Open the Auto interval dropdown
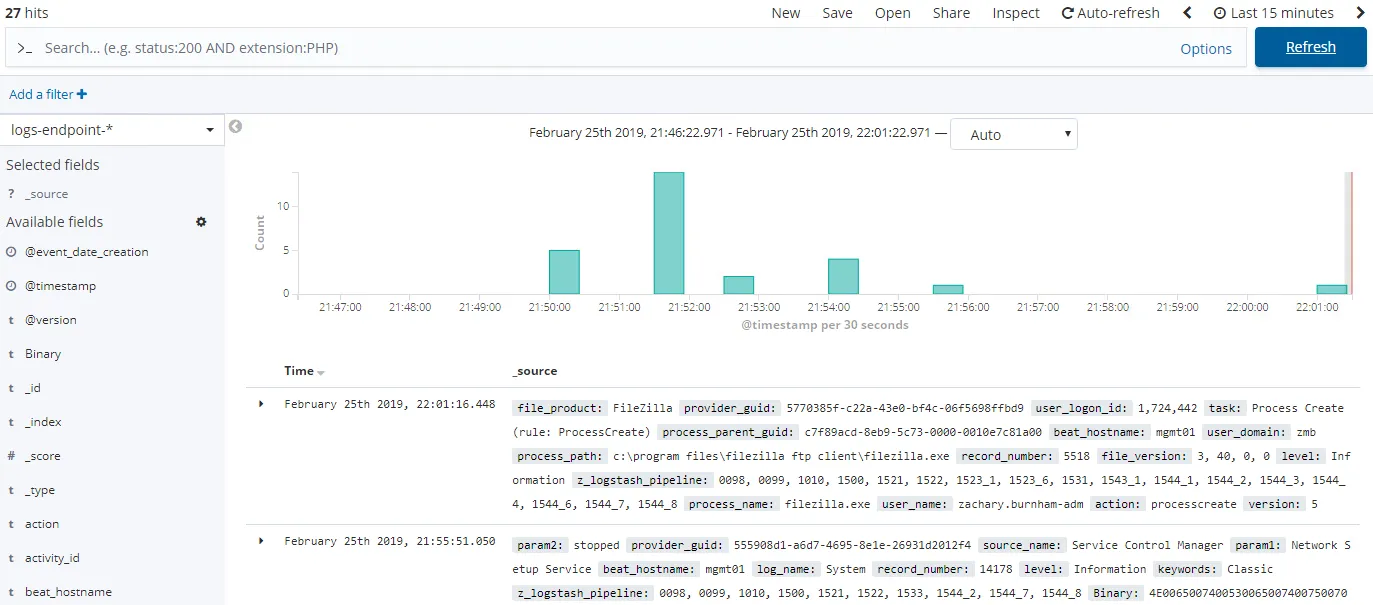This screenshot has width=1373, height=605. 1014,134
